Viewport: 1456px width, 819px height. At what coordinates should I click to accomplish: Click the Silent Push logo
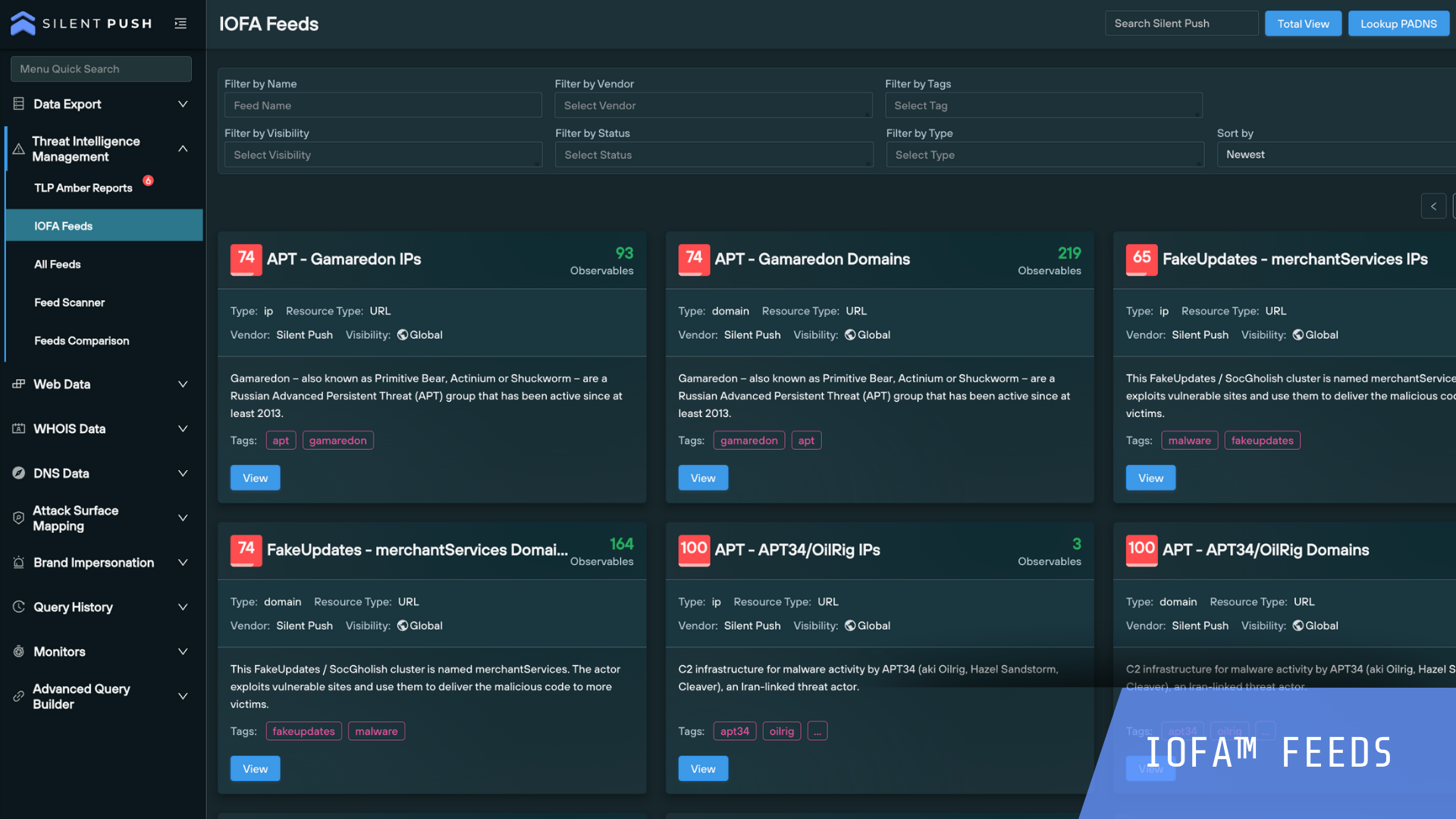[81, 24]
